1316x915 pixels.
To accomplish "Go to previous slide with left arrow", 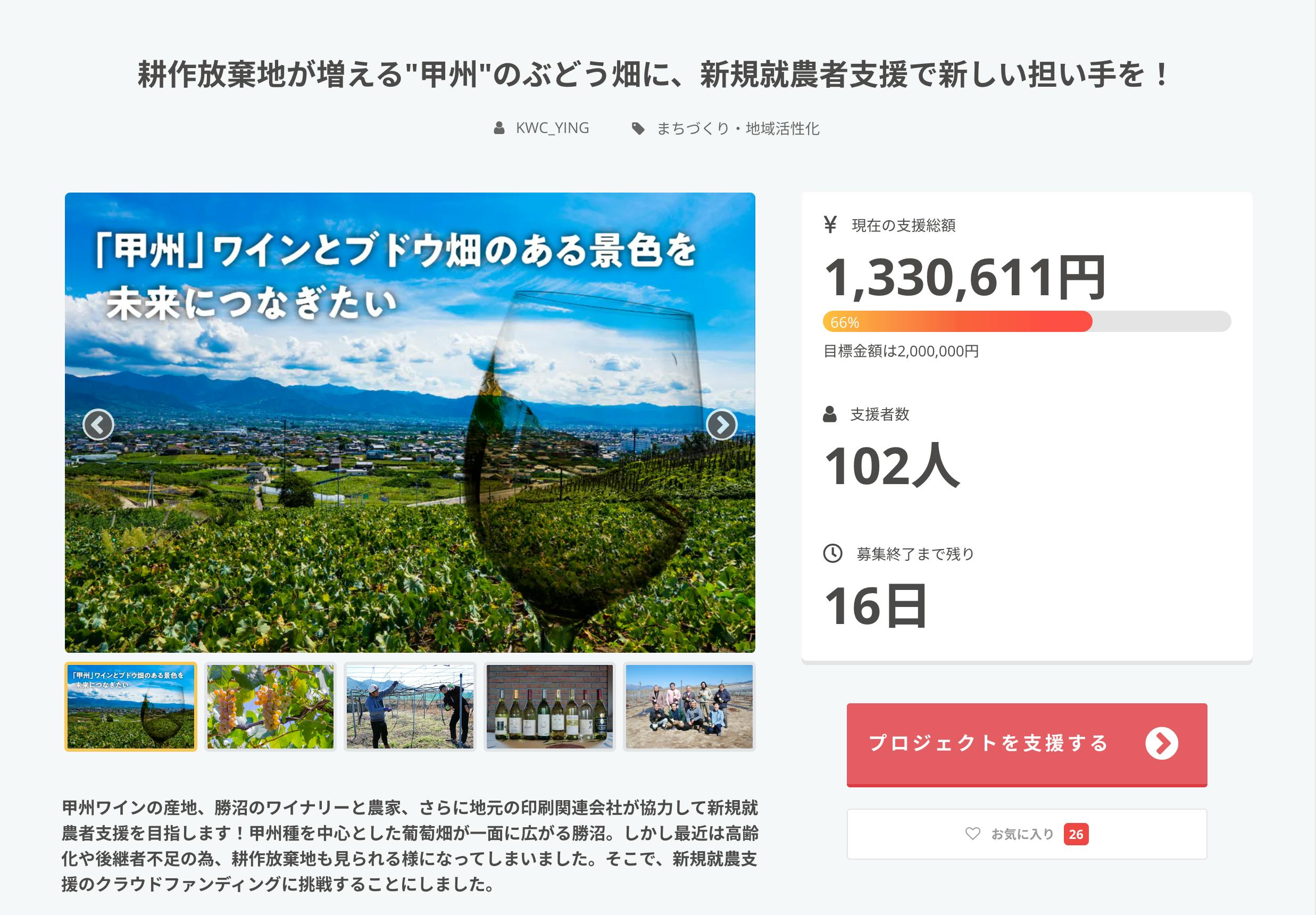I will tap(98, 425).
